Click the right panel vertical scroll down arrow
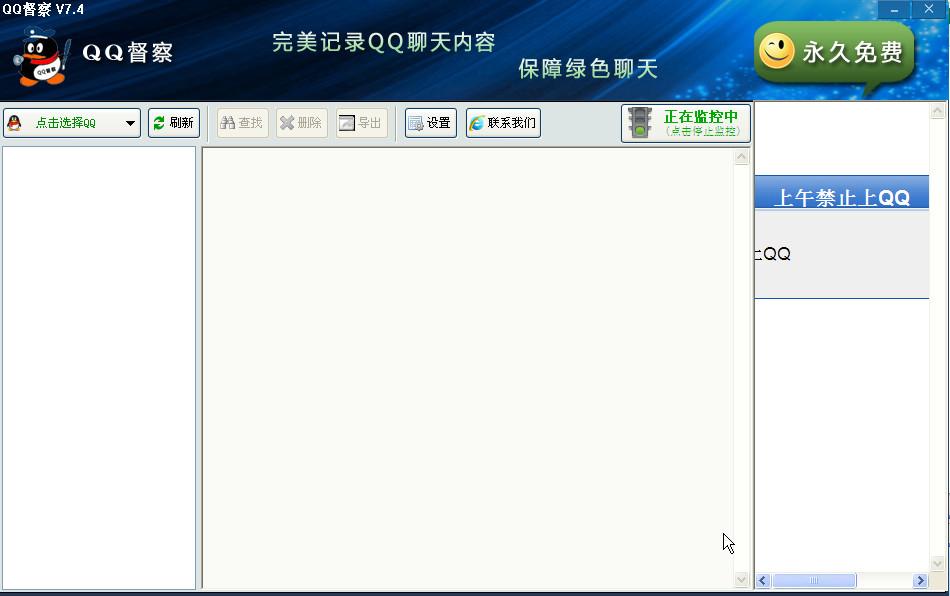This screenshot has height=596, width=950. click(x=937, y=564)
